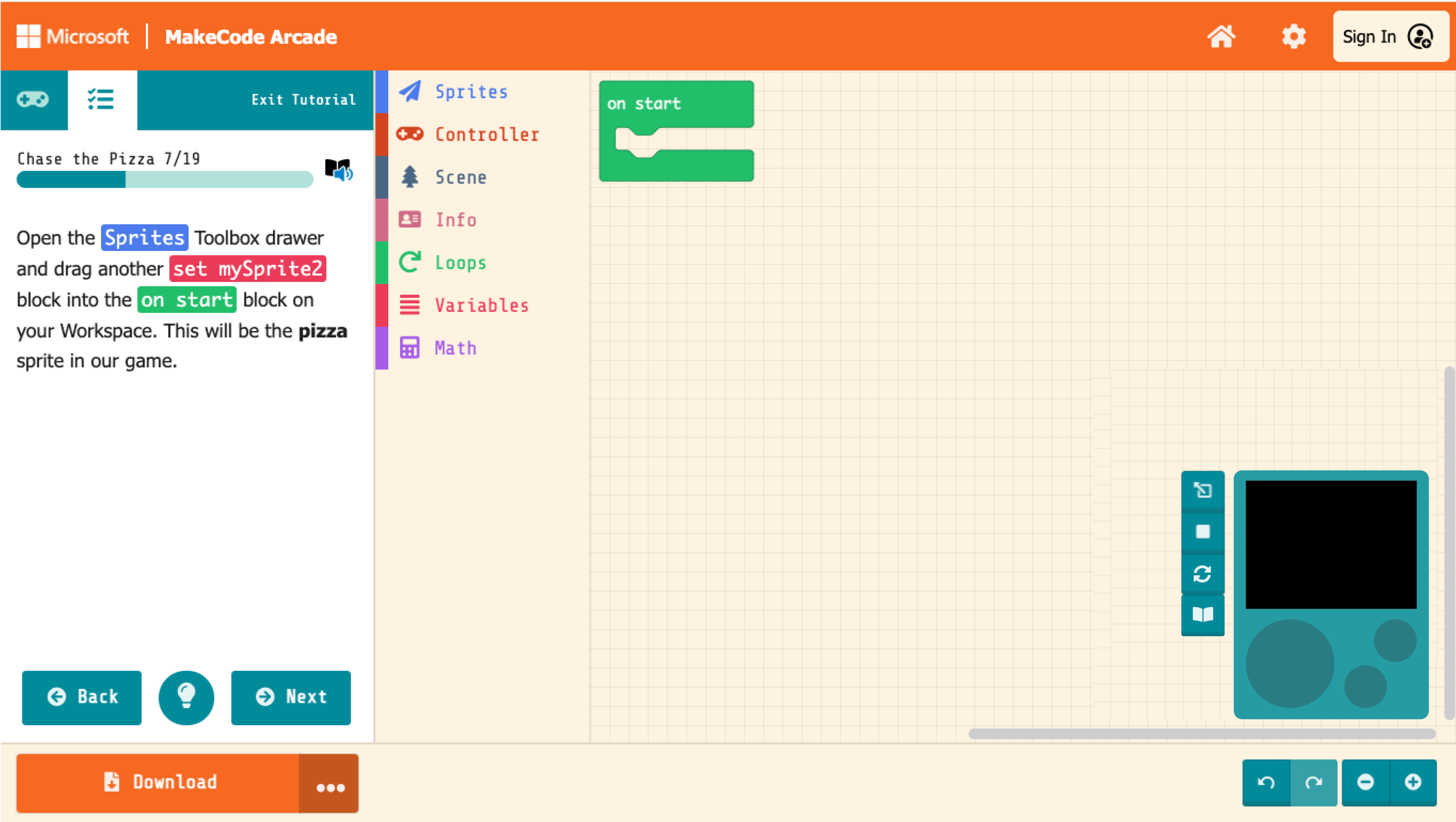
Task: Click the simulator game screen
Action: pyautogui.click(x=1331, y=544)
